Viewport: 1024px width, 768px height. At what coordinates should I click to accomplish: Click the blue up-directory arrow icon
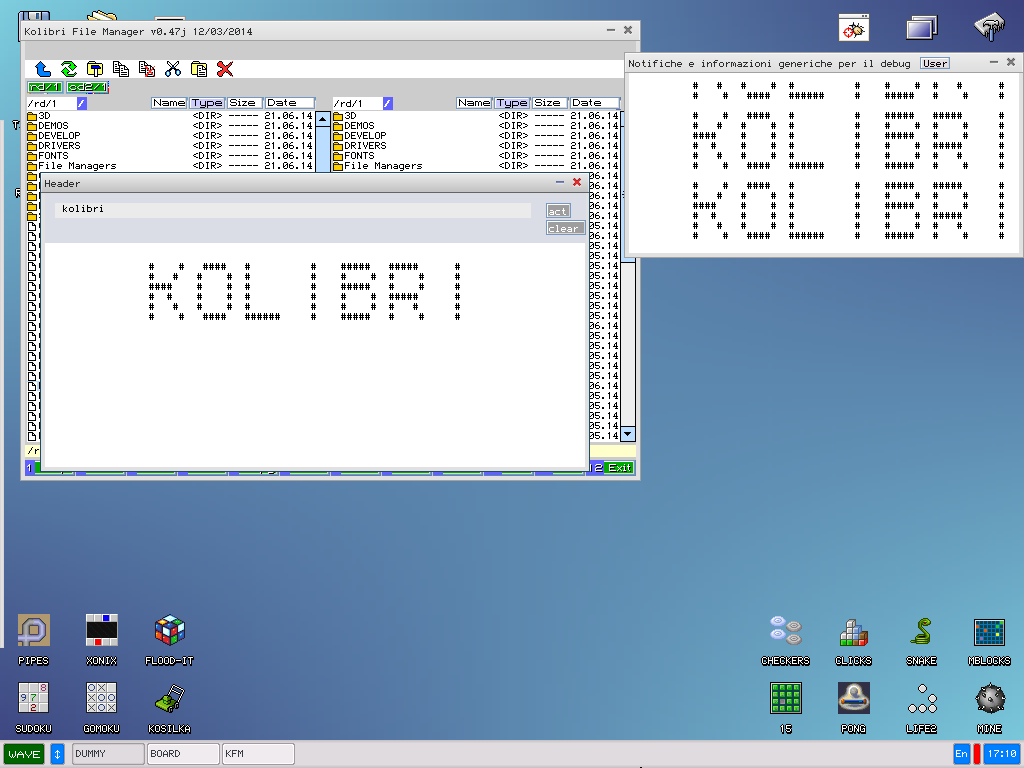(x=42, y=69)
